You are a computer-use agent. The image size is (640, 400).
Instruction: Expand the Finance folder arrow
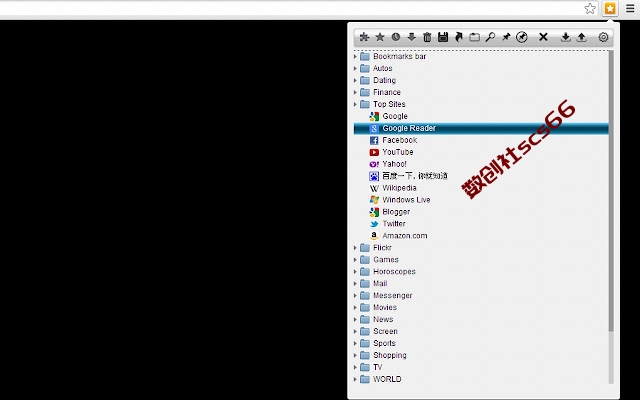355,92
